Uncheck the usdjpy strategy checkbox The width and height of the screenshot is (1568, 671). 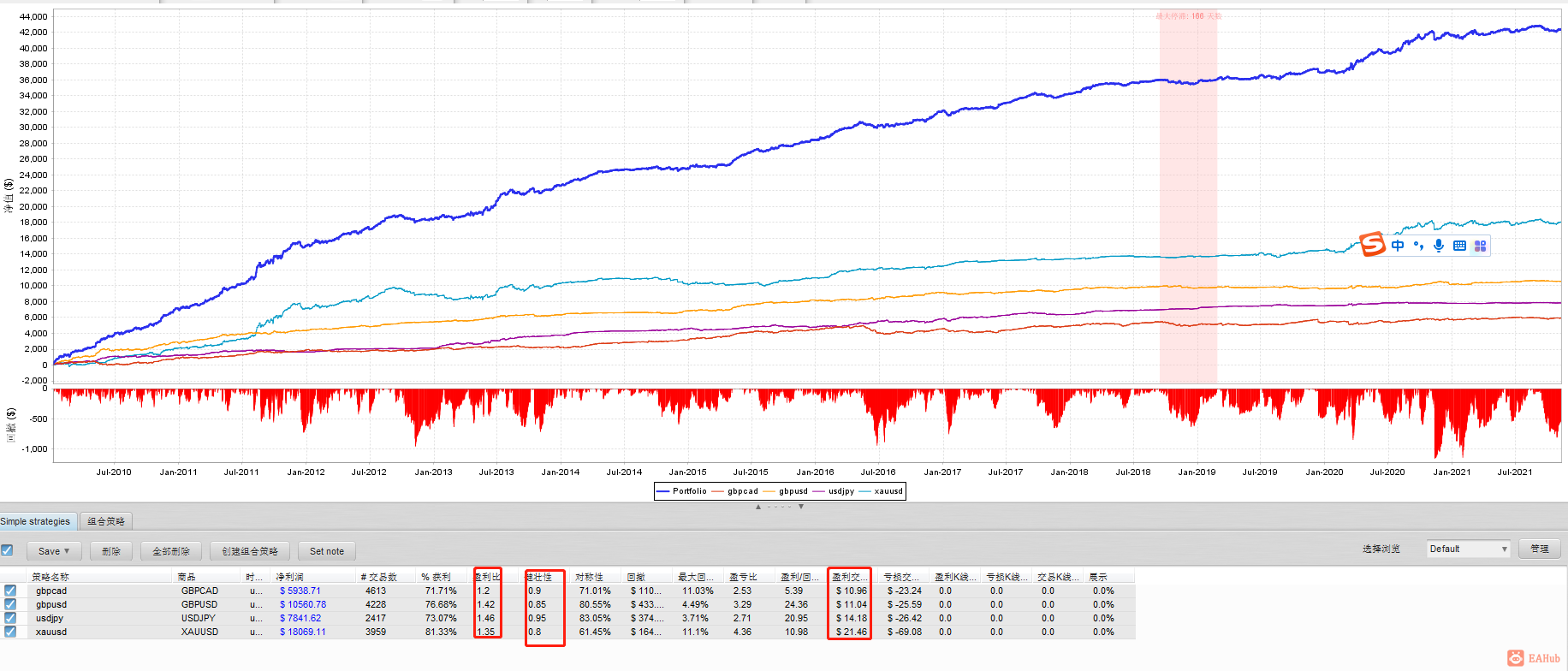(10, 618)
